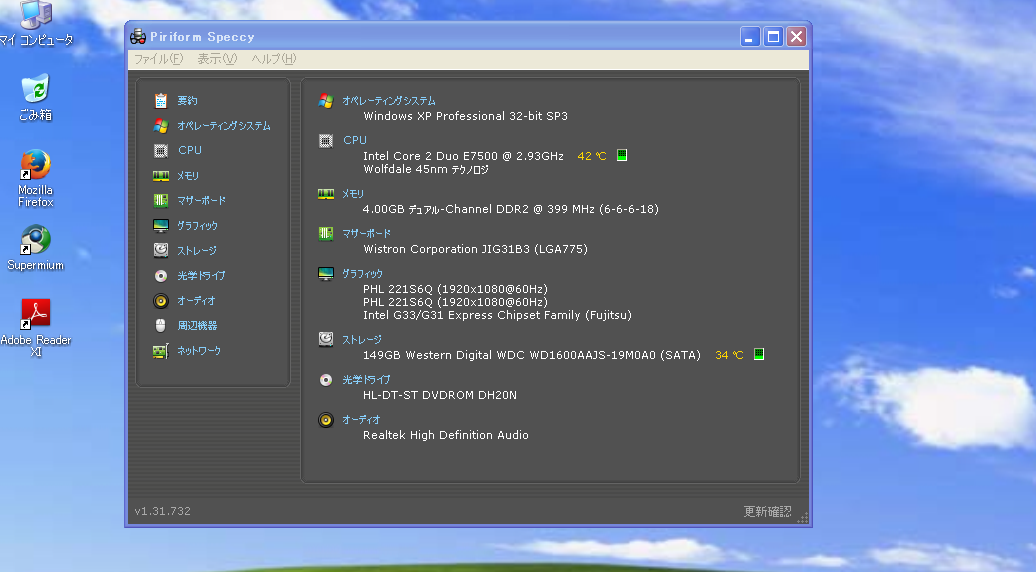This screenshot has width=1036, height=572.
Task: Select the 要約 summary clipboard icon in sidebar
Action: tap(161, 100)
